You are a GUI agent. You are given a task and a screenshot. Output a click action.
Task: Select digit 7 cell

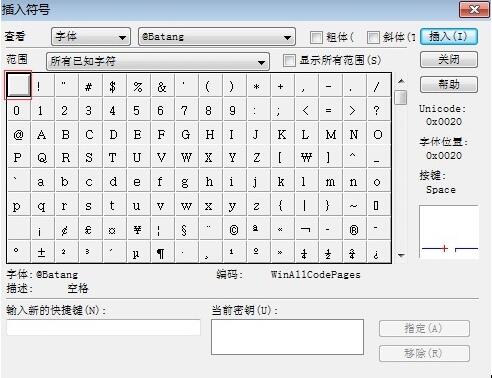pyautogui.click(x=186, y=110)
